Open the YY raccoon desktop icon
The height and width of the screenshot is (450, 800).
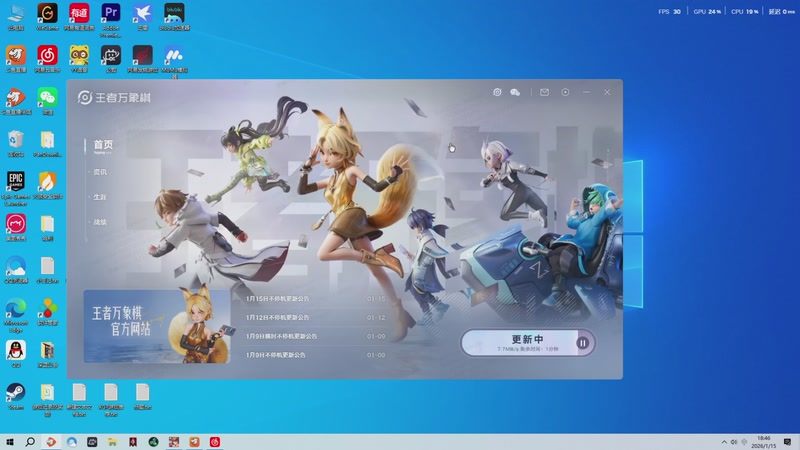pos(79,59)
